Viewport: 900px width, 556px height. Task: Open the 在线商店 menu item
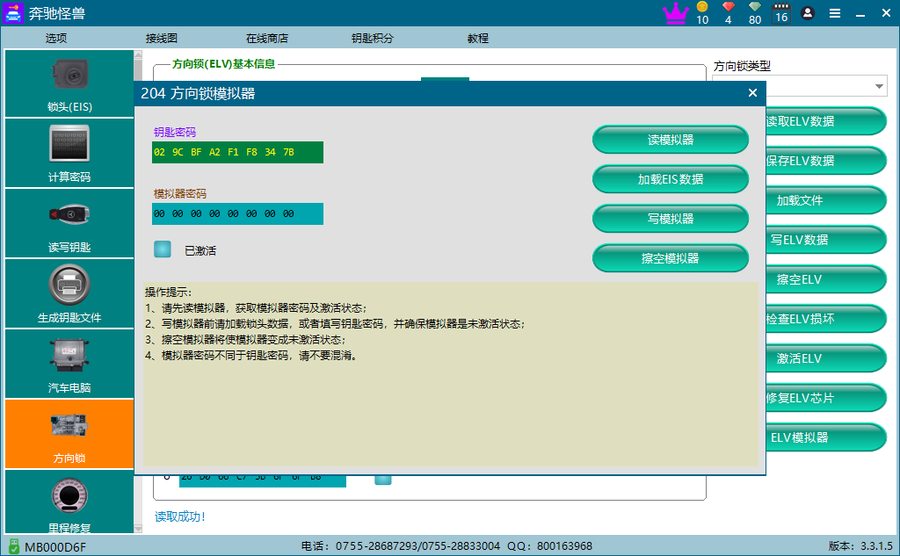pyautogui.click(x=267, y=38)
